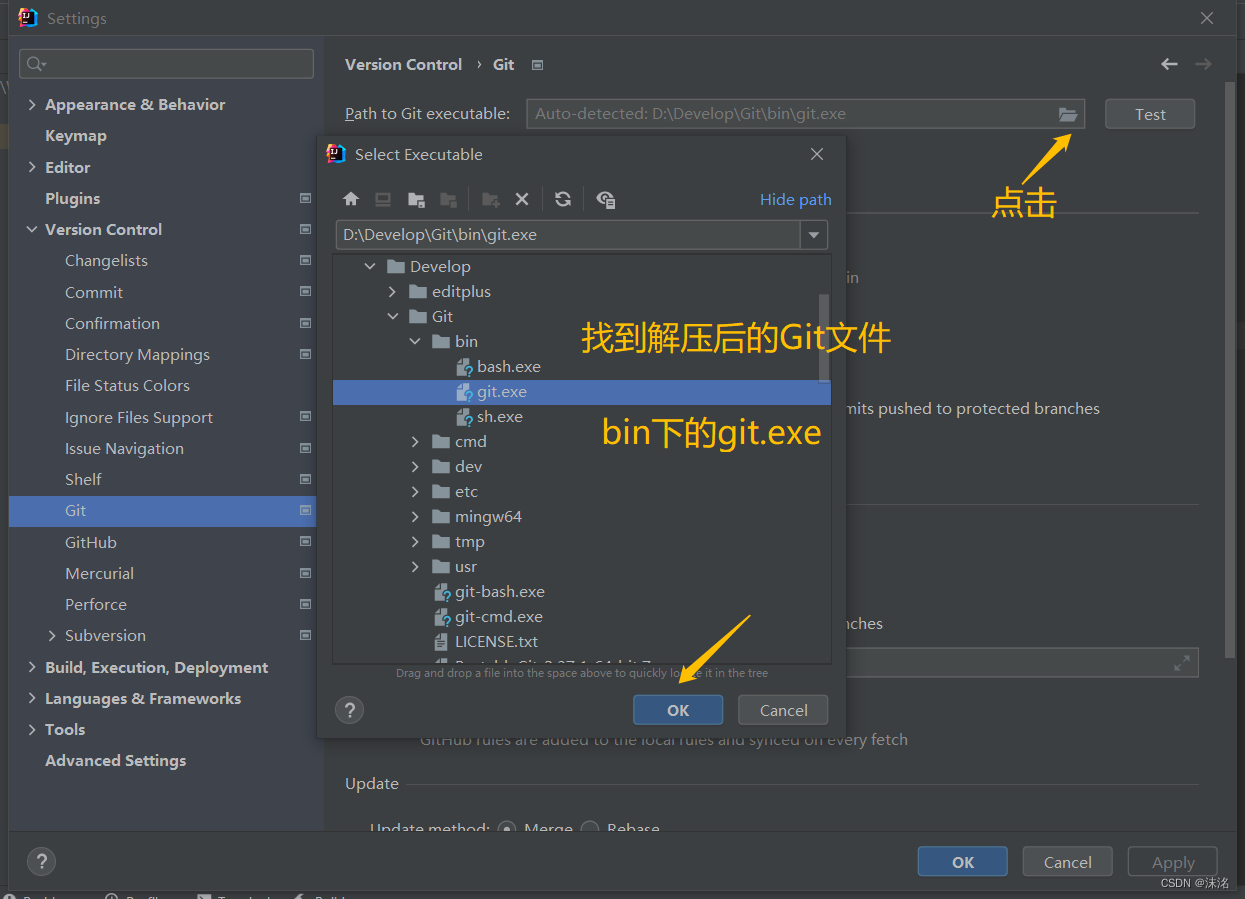Click the project icon on the Perforce row

[305, 604]
